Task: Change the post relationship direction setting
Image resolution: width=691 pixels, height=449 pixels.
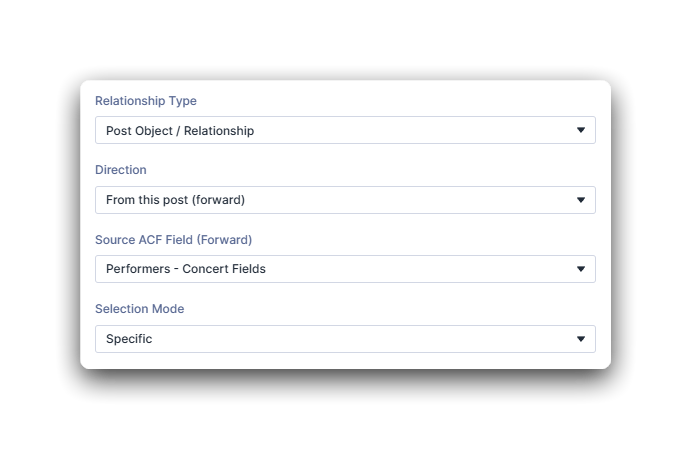Action: point(345,200)
